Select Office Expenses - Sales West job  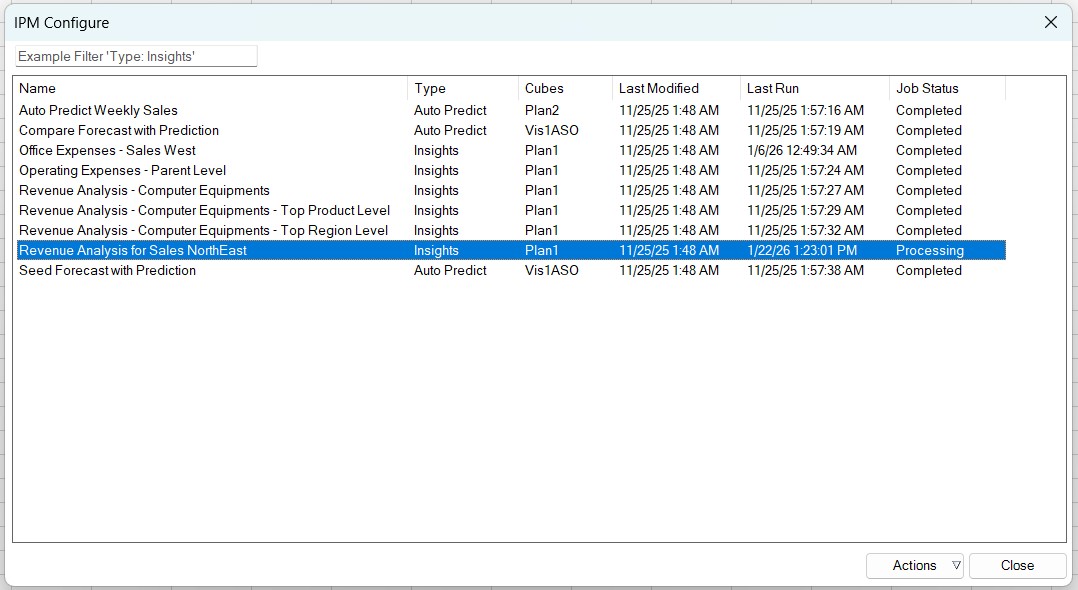pyautogui.click(x=512, y=150)
